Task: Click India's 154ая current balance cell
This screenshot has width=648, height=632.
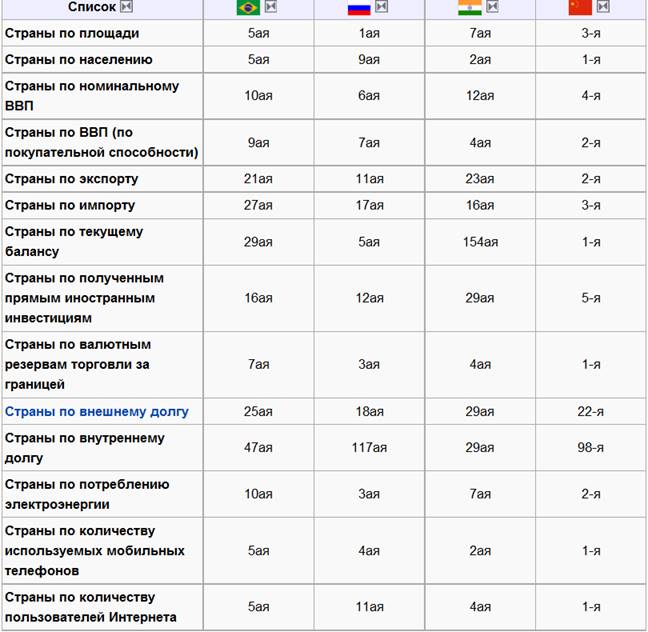Action: tap(480, 242)
